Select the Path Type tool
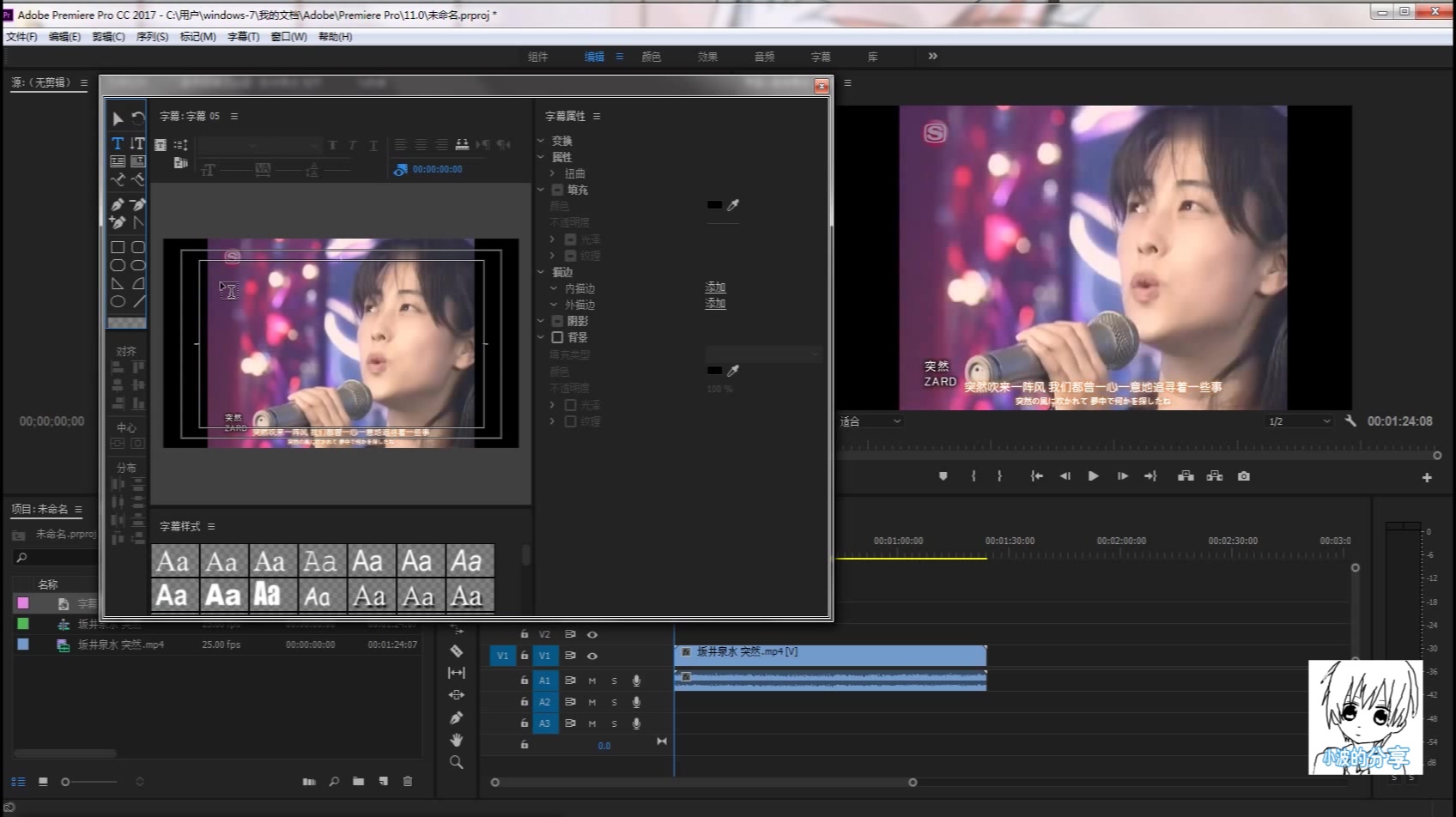Screen dimensions: 1456x817 [118, 179]
